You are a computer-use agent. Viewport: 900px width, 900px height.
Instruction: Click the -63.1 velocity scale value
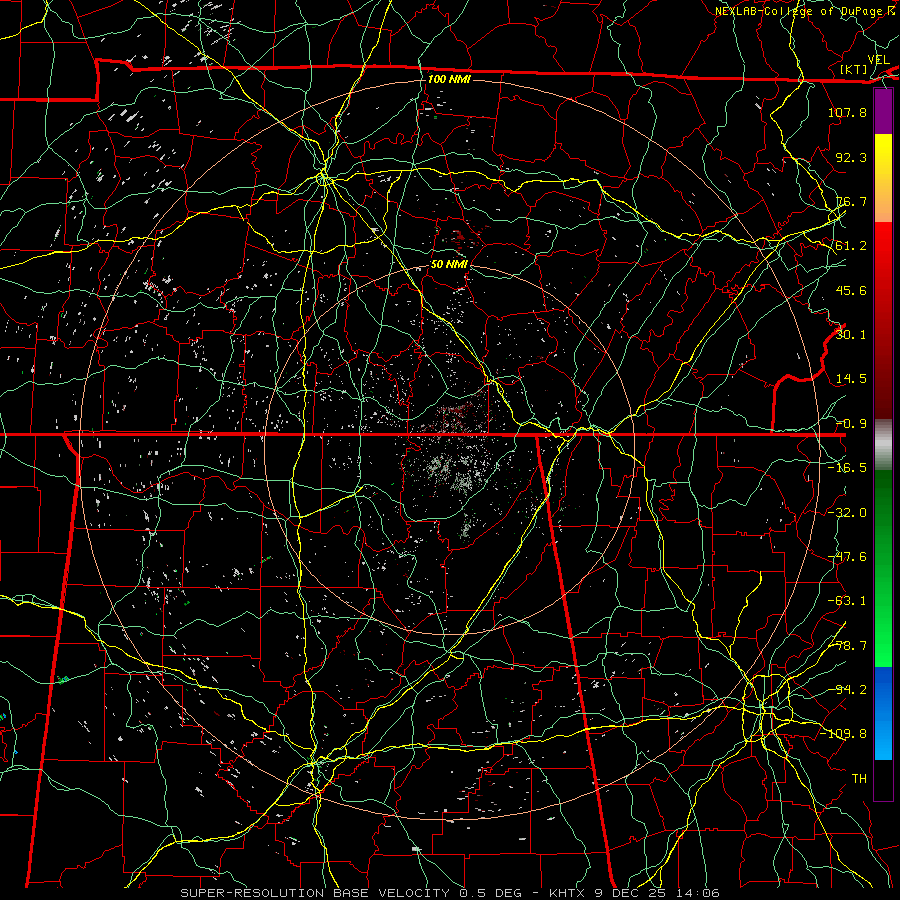point(847,601)
